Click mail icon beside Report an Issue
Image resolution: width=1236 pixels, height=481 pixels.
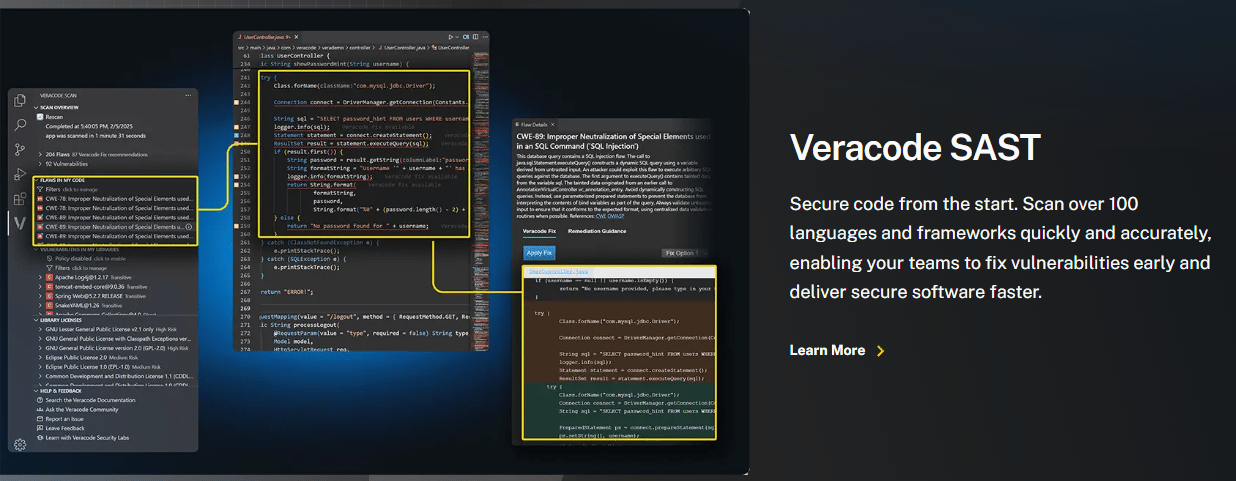[40, 419]
